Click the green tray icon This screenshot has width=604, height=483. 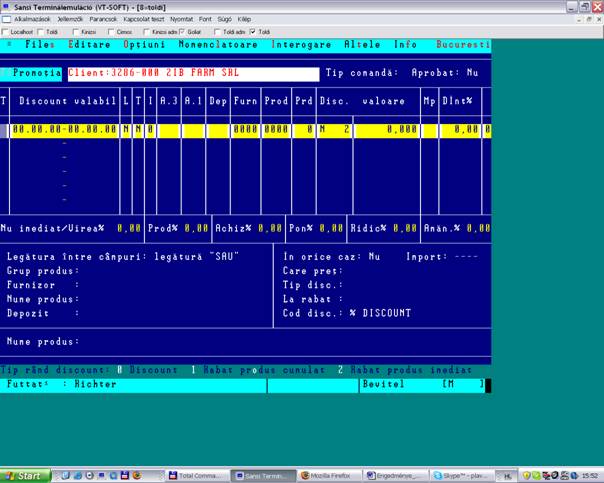536,476
